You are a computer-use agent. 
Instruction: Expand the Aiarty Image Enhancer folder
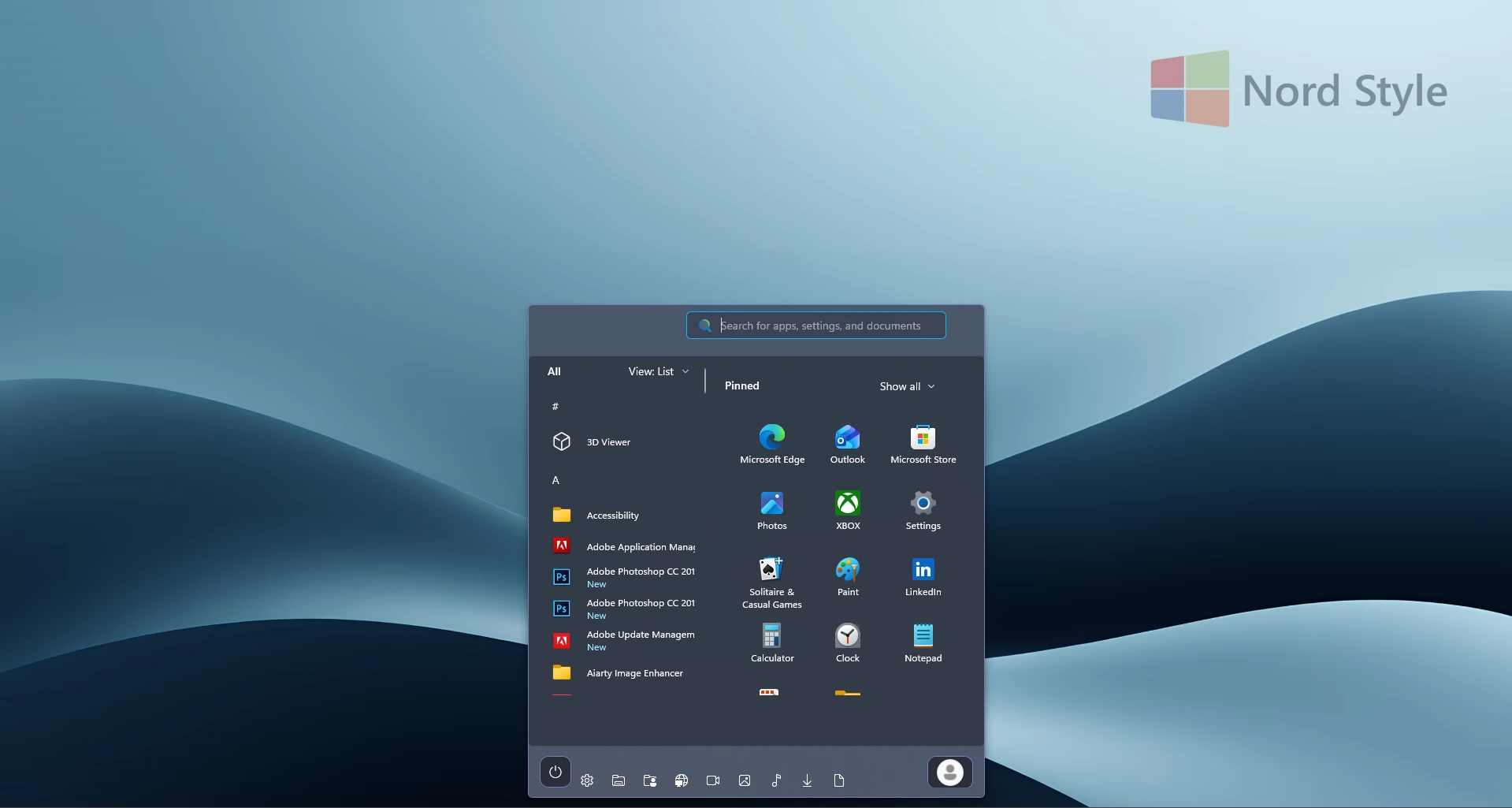click(x=621, y=672)
